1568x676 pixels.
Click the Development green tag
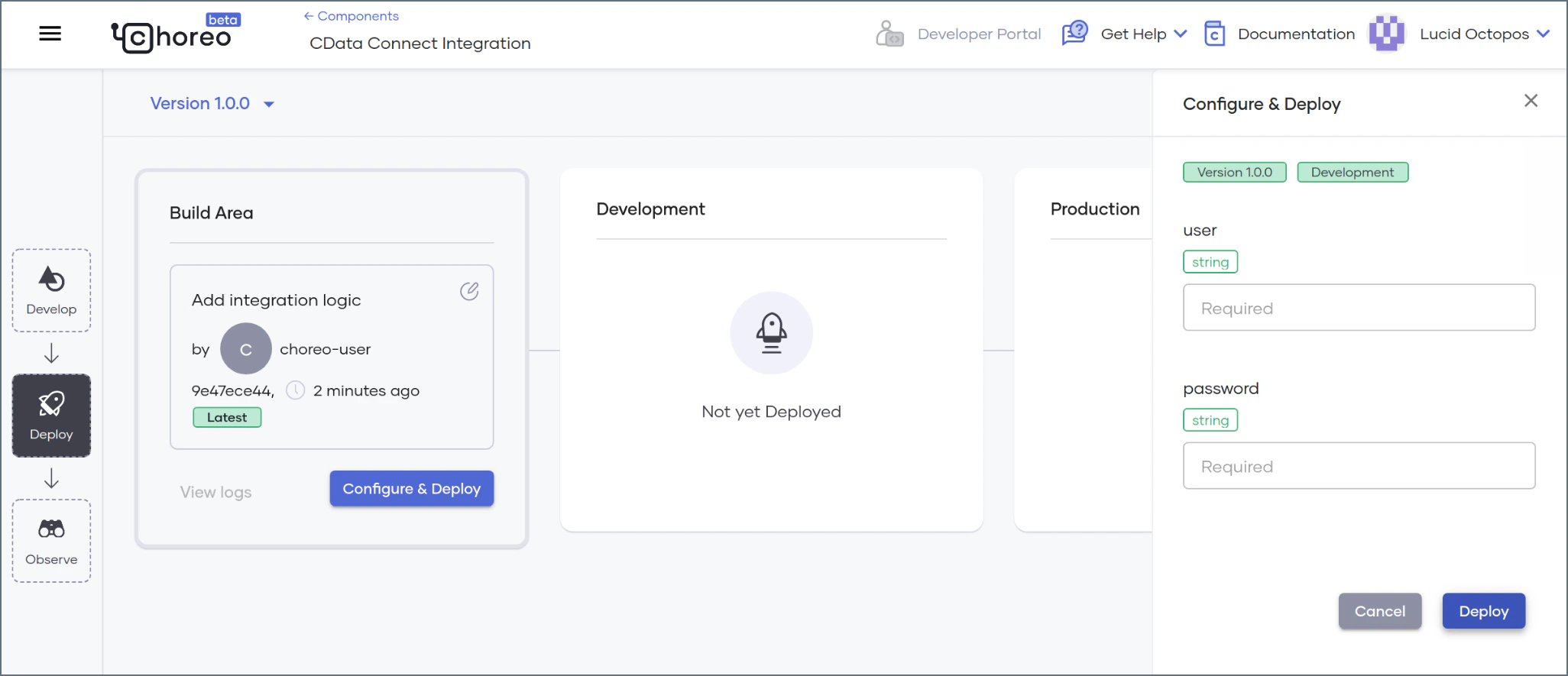tap(1353, 172)
